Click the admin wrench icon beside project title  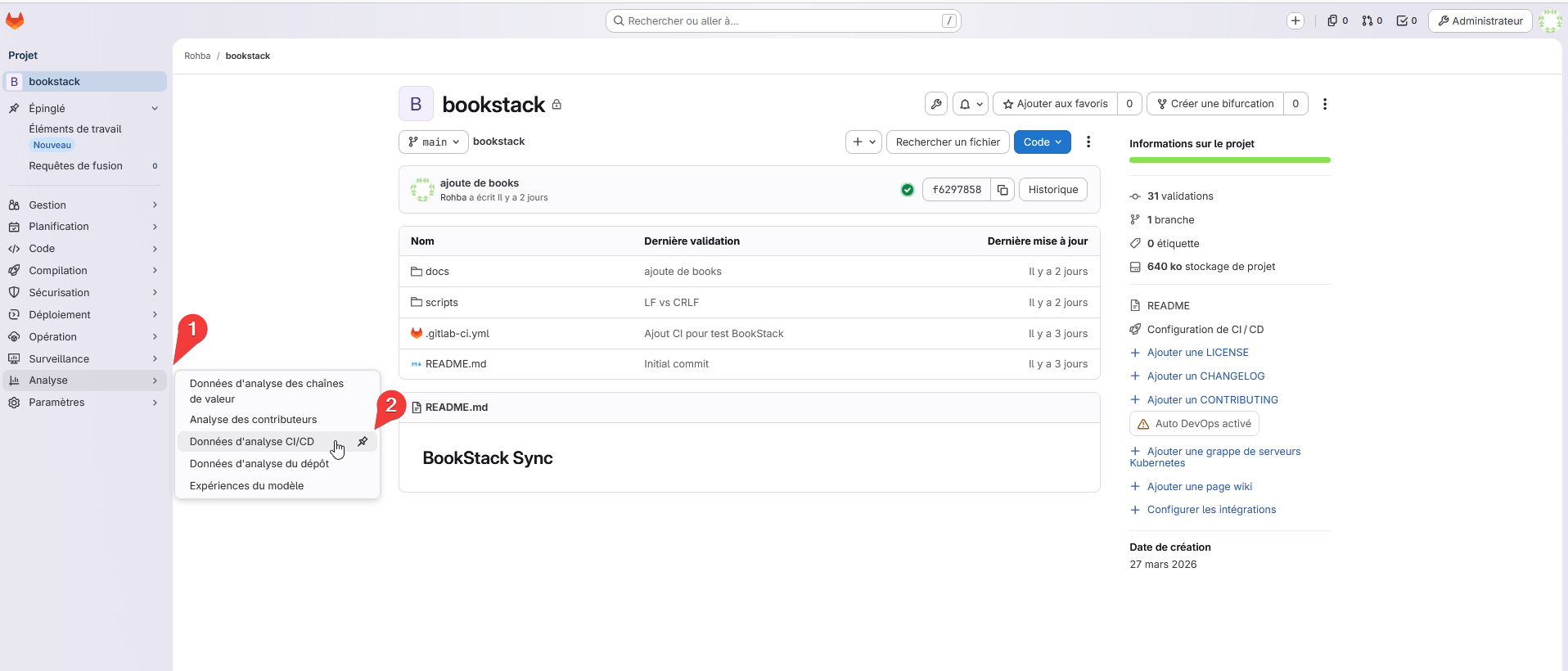click(x=936, y=104)
